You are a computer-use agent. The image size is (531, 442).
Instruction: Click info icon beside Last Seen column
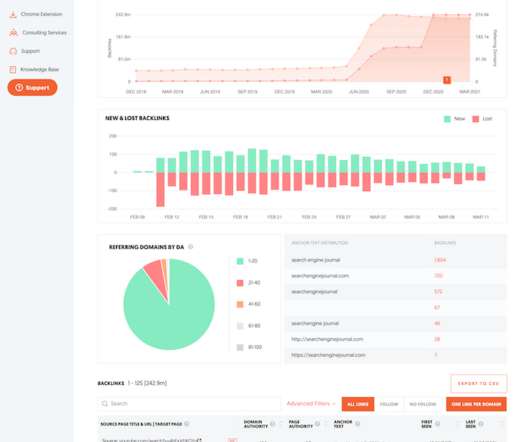click(x=481, y=424)
